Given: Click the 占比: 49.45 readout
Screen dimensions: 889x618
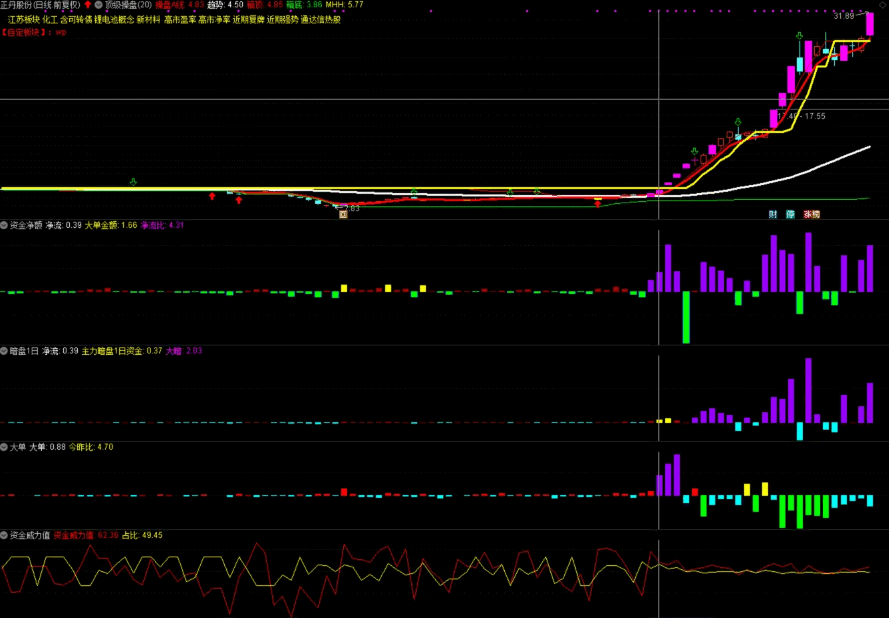Looking at the screenshot, I should coord(142,535).
